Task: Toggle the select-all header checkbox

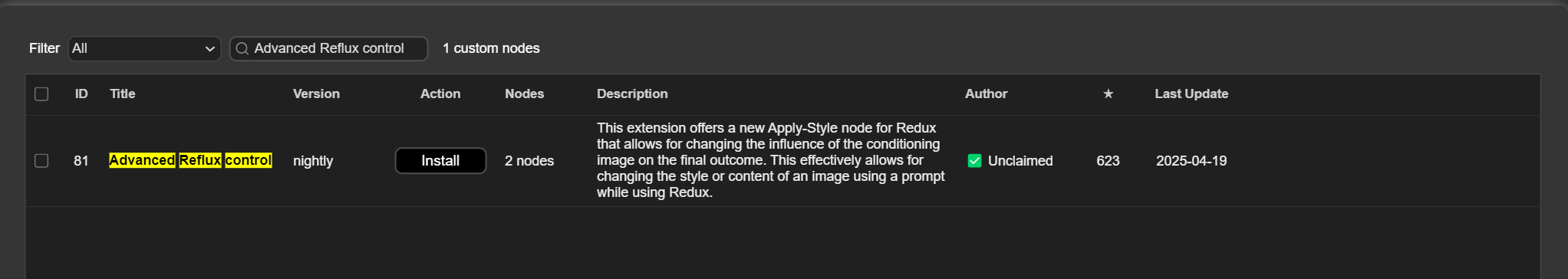Action: click(x=41, y=94)
